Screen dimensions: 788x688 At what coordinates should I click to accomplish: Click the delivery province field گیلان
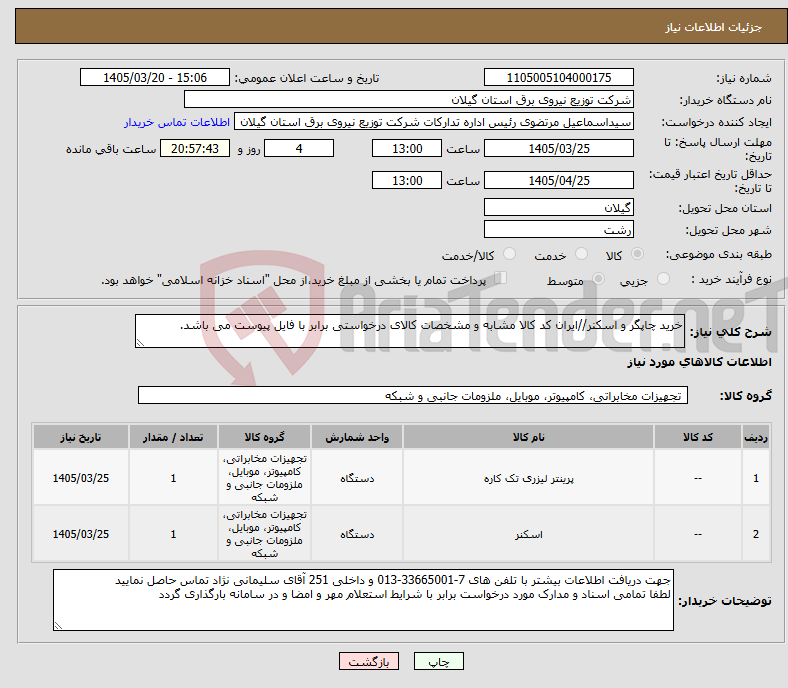tap(558, 208)
